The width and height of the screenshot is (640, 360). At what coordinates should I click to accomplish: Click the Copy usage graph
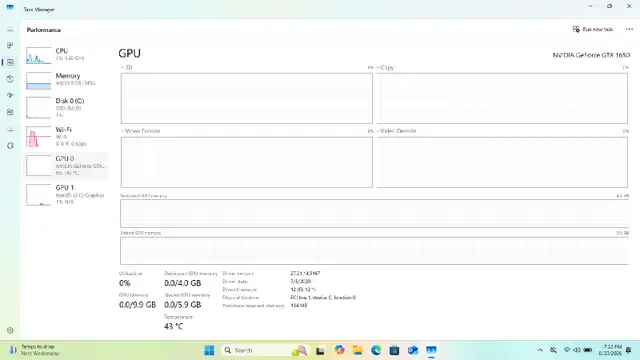click(502, 98)
